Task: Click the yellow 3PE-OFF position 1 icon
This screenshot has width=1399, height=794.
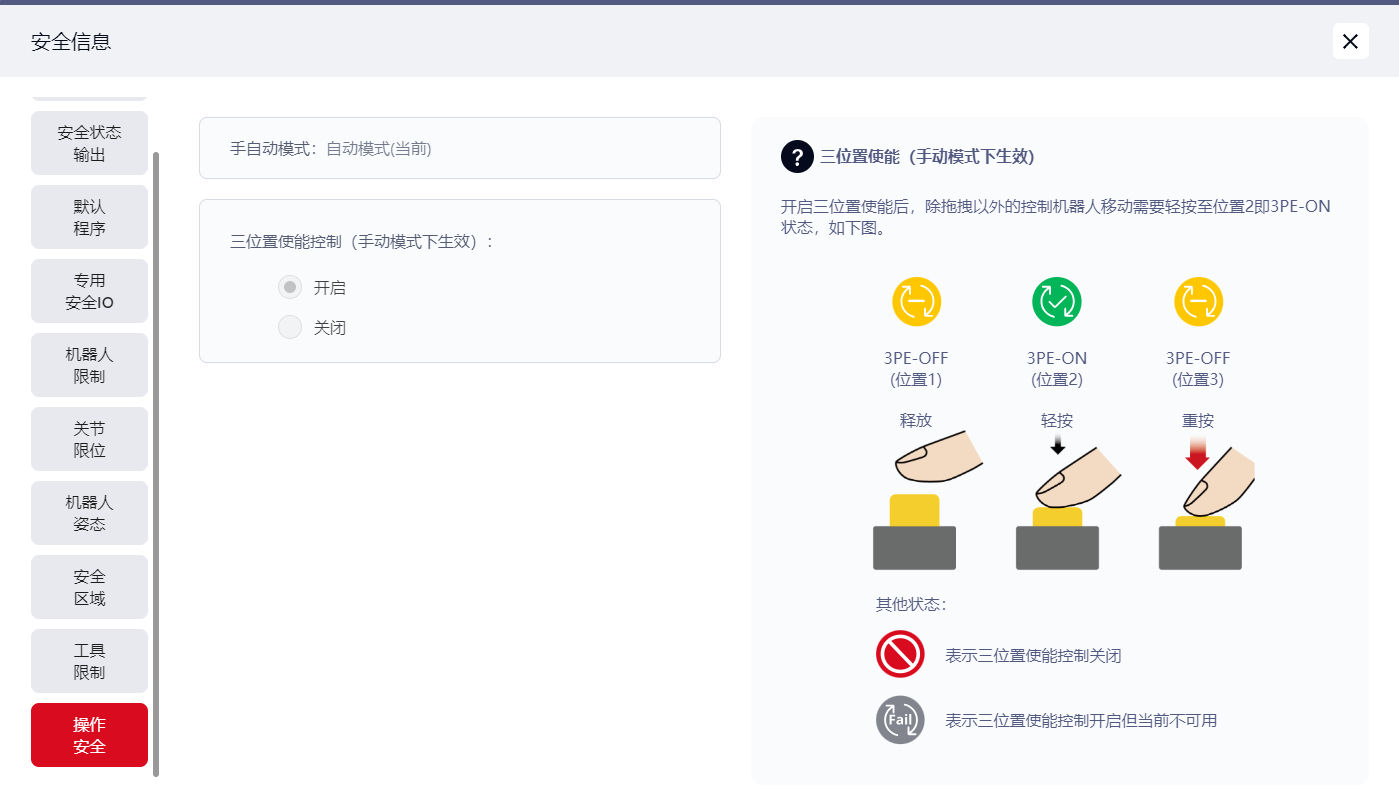Action: (x=916, y=302)
